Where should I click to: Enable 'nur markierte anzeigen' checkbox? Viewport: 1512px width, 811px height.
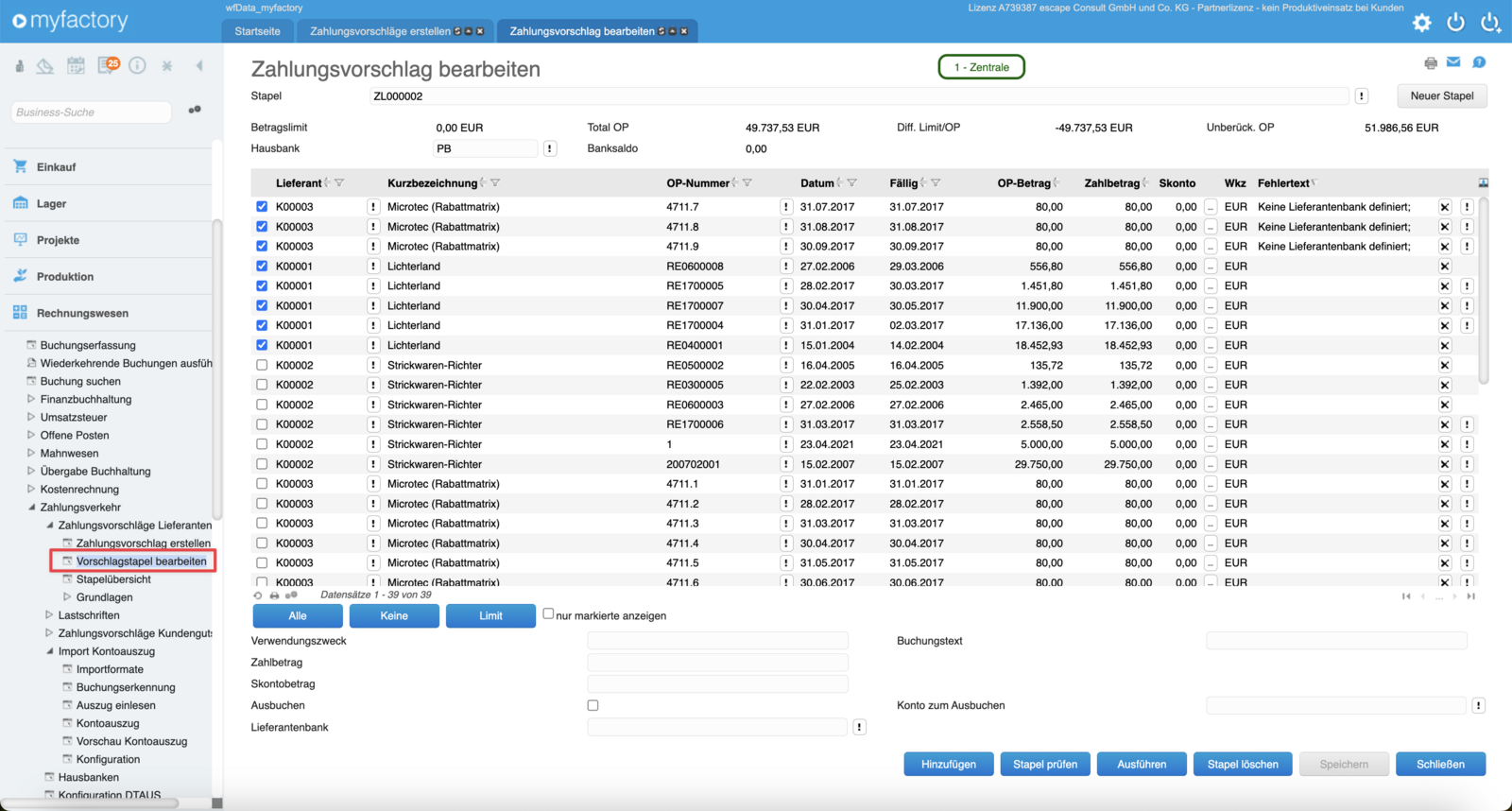pos(548,614)
